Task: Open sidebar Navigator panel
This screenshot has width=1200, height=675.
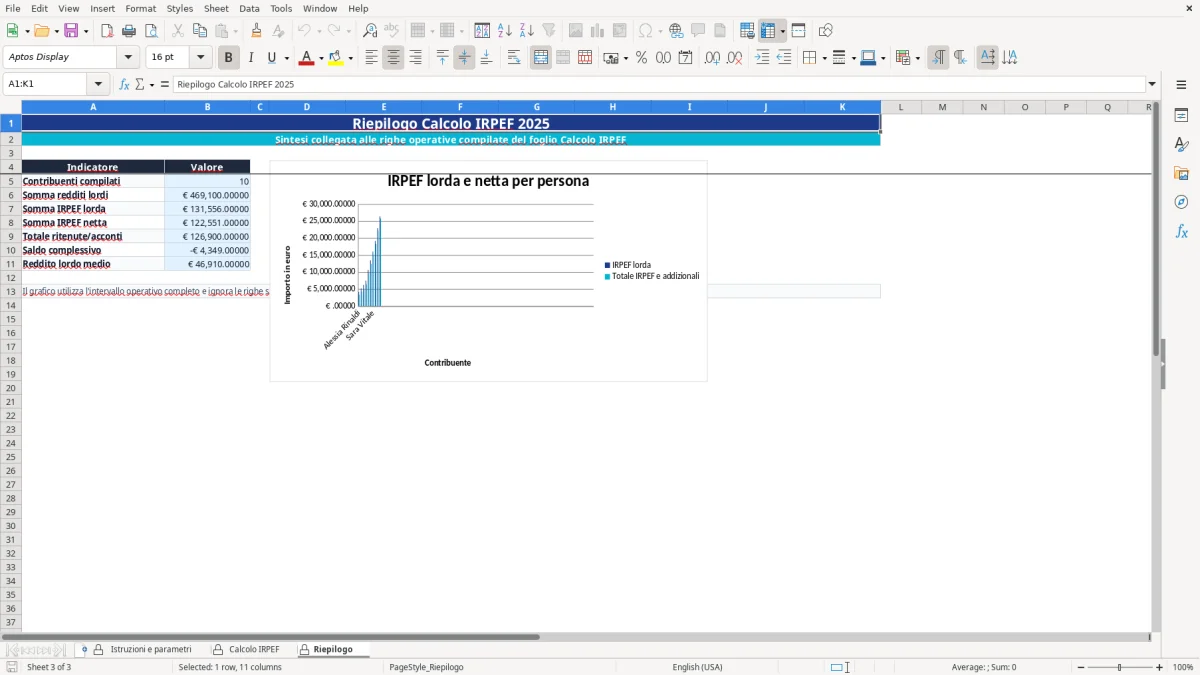Action: 1181,202
